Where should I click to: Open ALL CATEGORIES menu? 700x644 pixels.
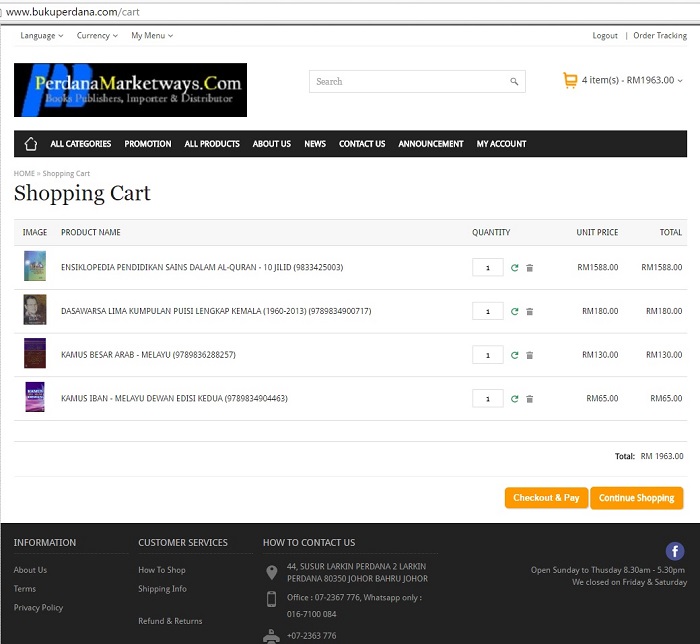point(81,144)
